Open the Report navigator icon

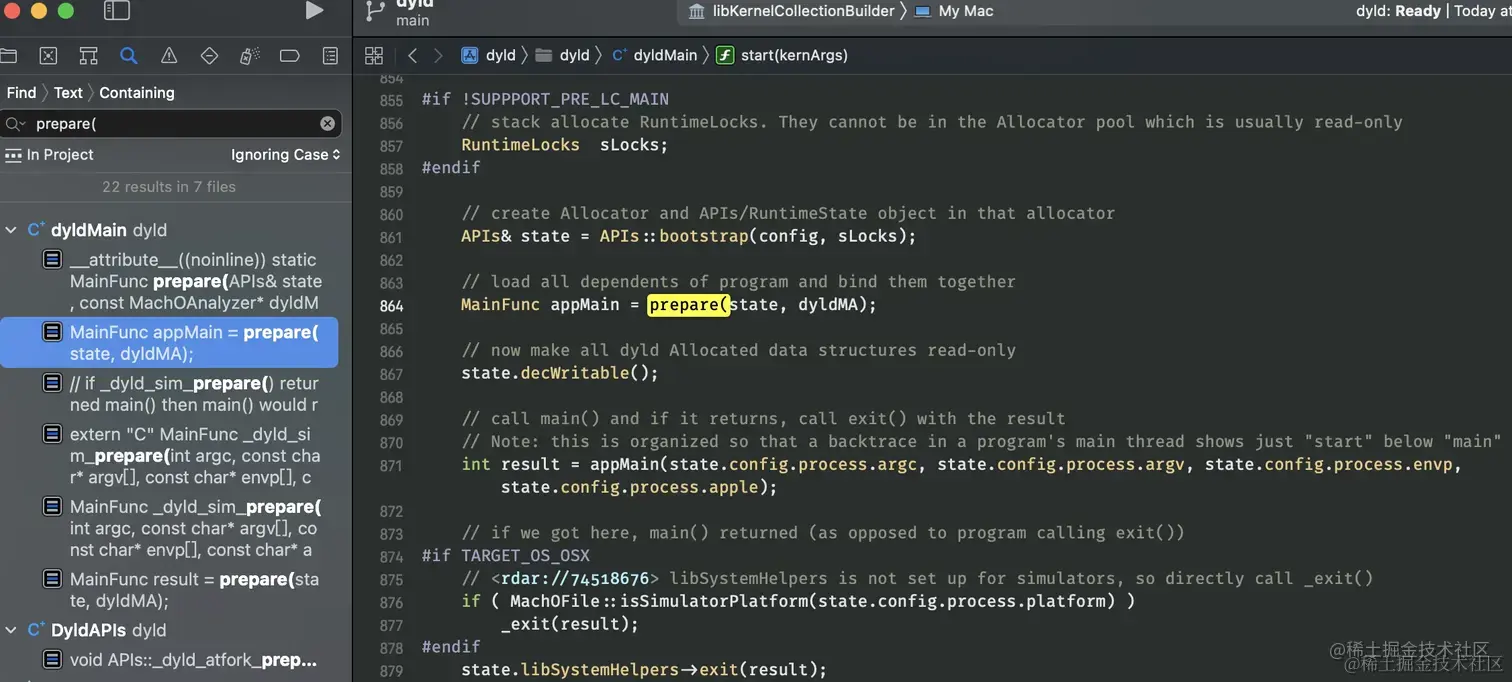tap(330, 56)
